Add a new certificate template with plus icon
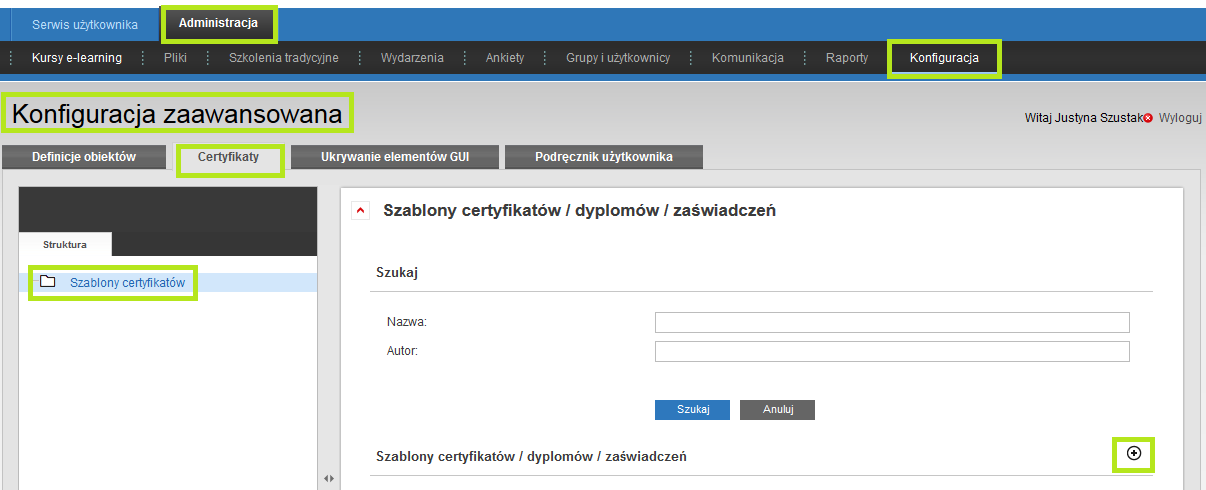This screenshot has height=490, width=1206. point(1133,453)
